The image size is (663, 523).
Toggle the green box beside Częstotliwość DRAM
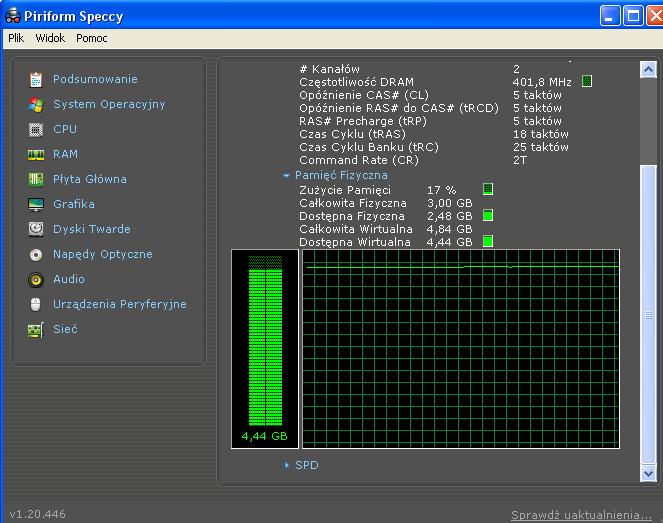tap(587, 81)
